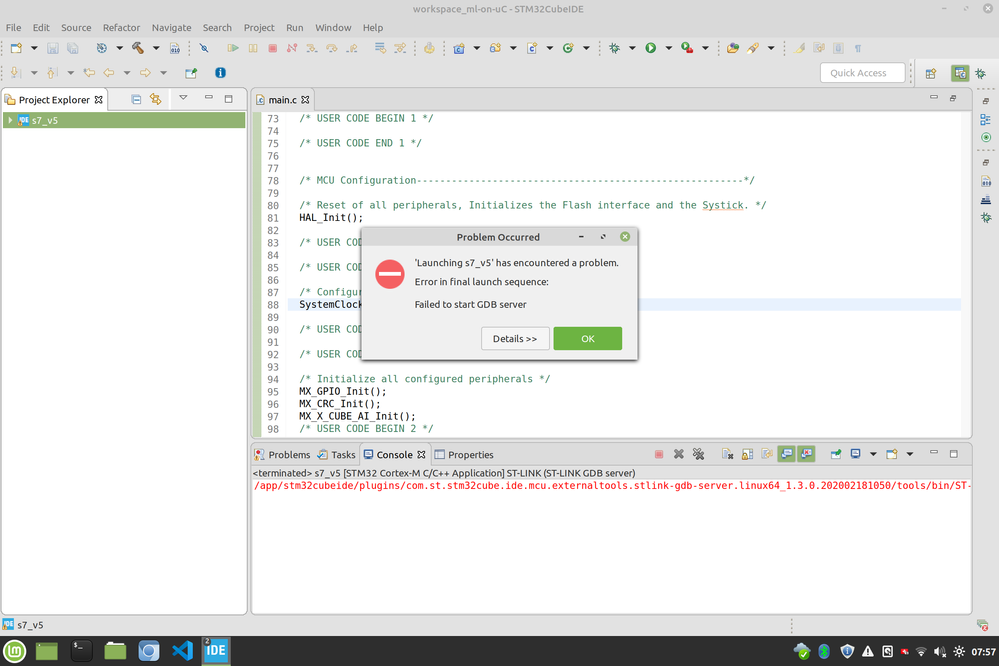
Task: Click the Debug bug icon in toolbar
Action: click(x=614, y=48)
